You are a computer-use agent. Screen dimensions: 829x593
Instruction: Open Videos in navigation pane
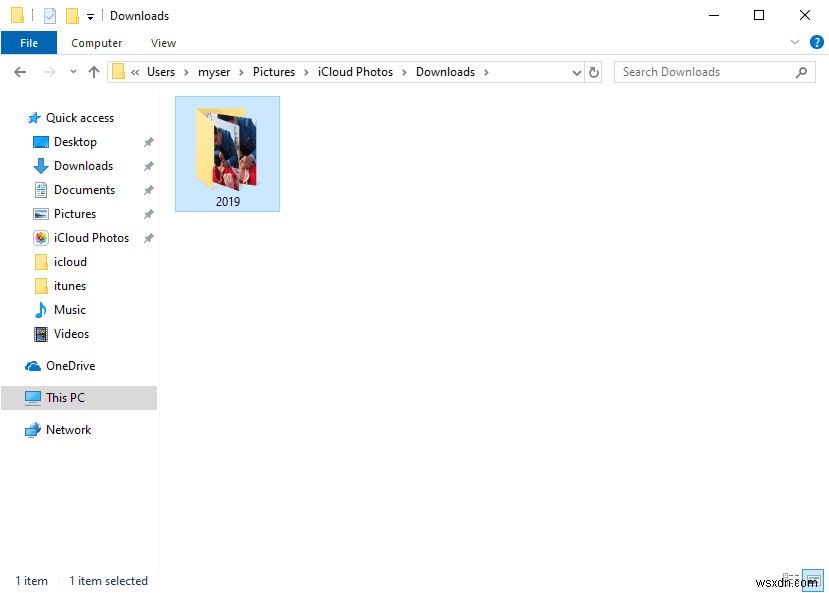(71, 334)
